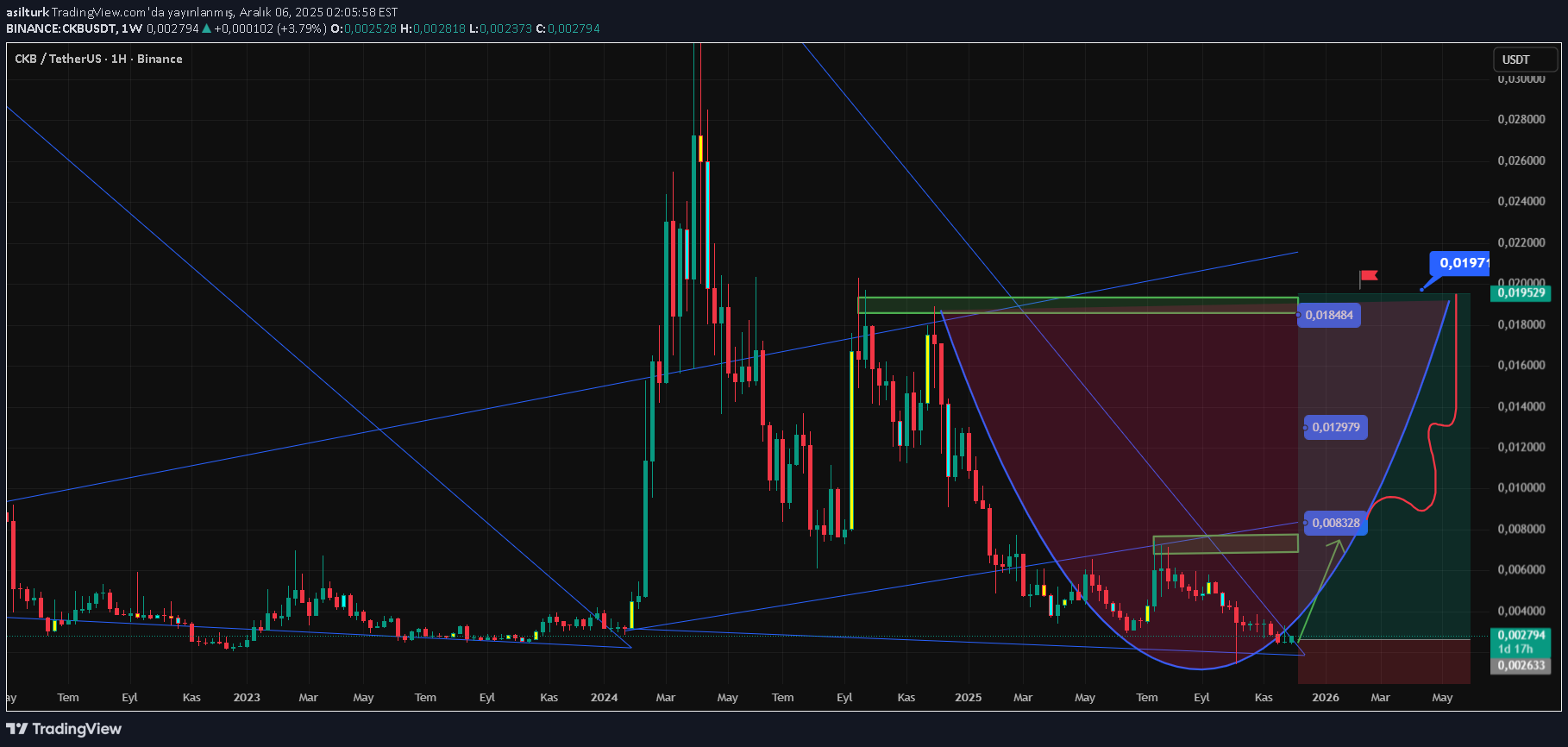Select the tall yellow candle near Eyl 2024
Image resolution: width=1568 pixels, height=747 pixels.
851,440
